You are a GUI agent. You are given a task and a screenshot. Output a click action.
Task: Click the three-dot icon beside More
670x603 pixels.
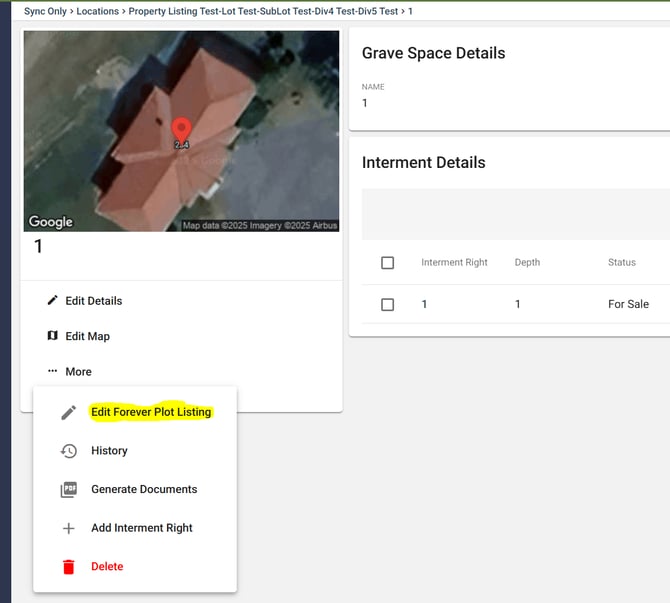pos(53,371)
